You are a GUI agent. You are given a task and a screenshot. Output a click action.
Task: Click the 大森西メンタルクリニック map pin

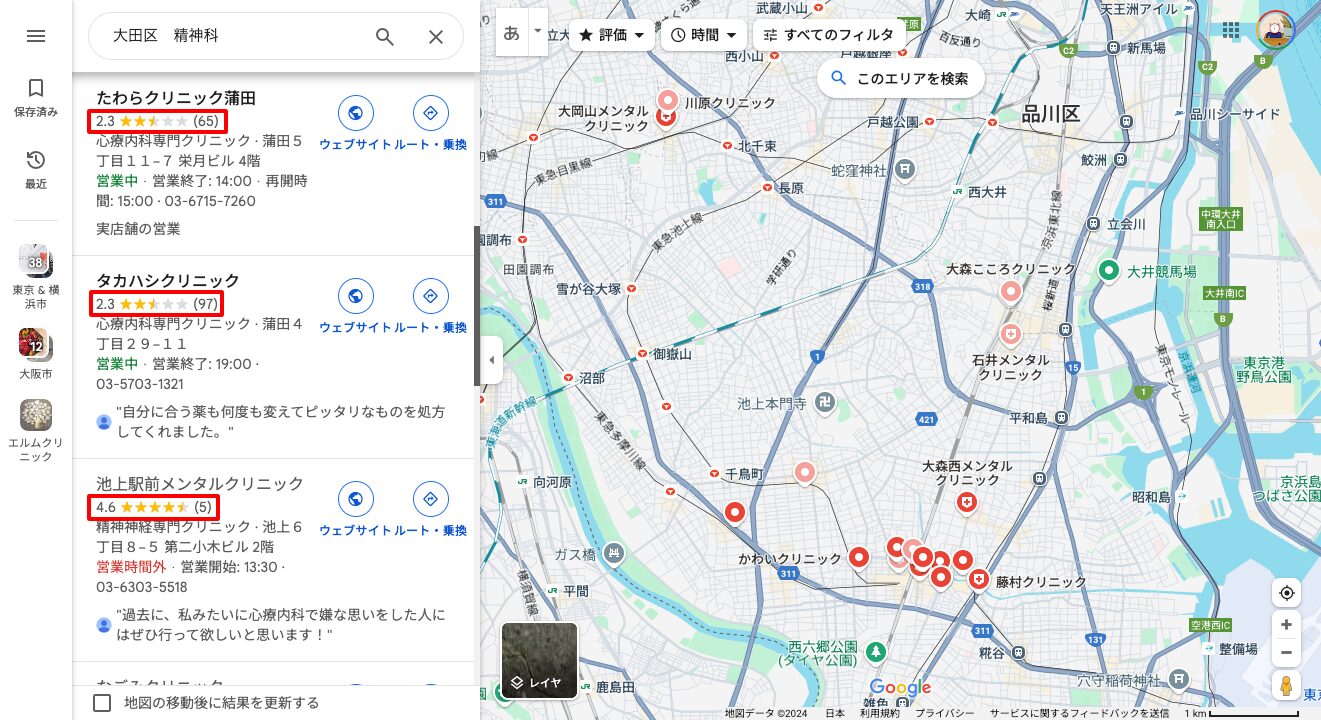click(x=966, y=503)
